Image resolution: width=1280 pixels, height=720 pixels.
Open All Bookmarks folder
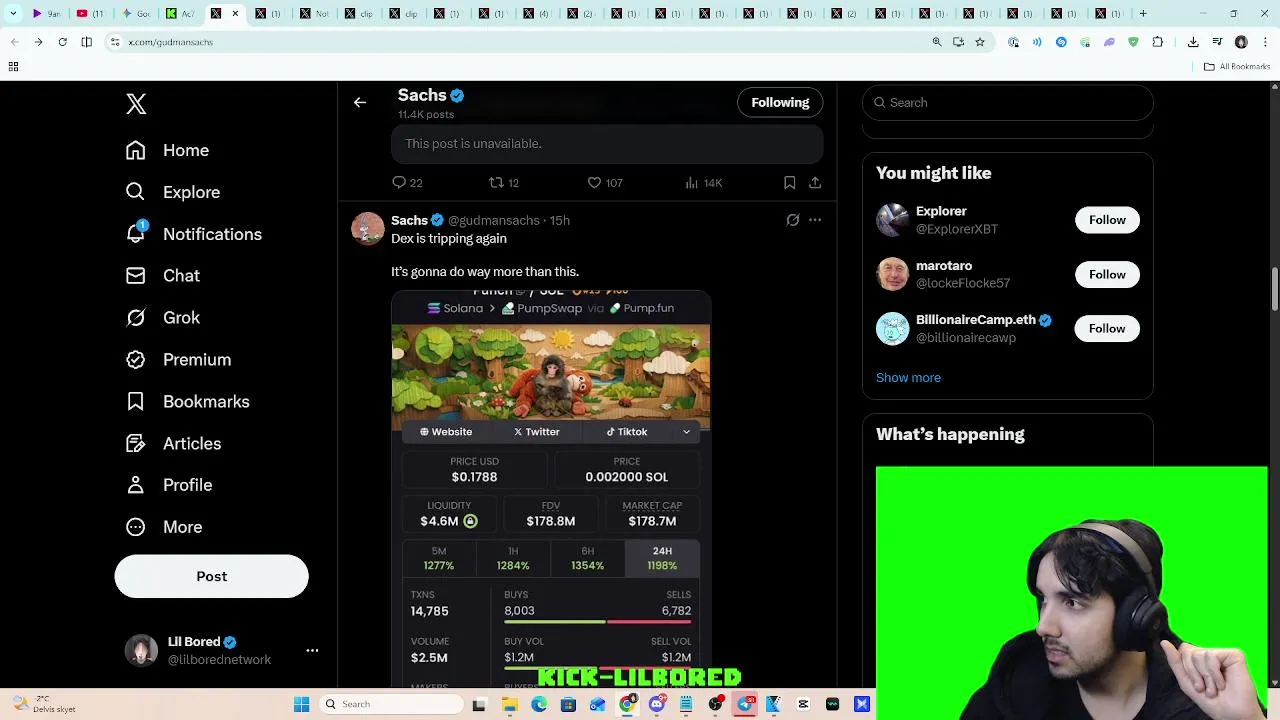pos(1237,67)
